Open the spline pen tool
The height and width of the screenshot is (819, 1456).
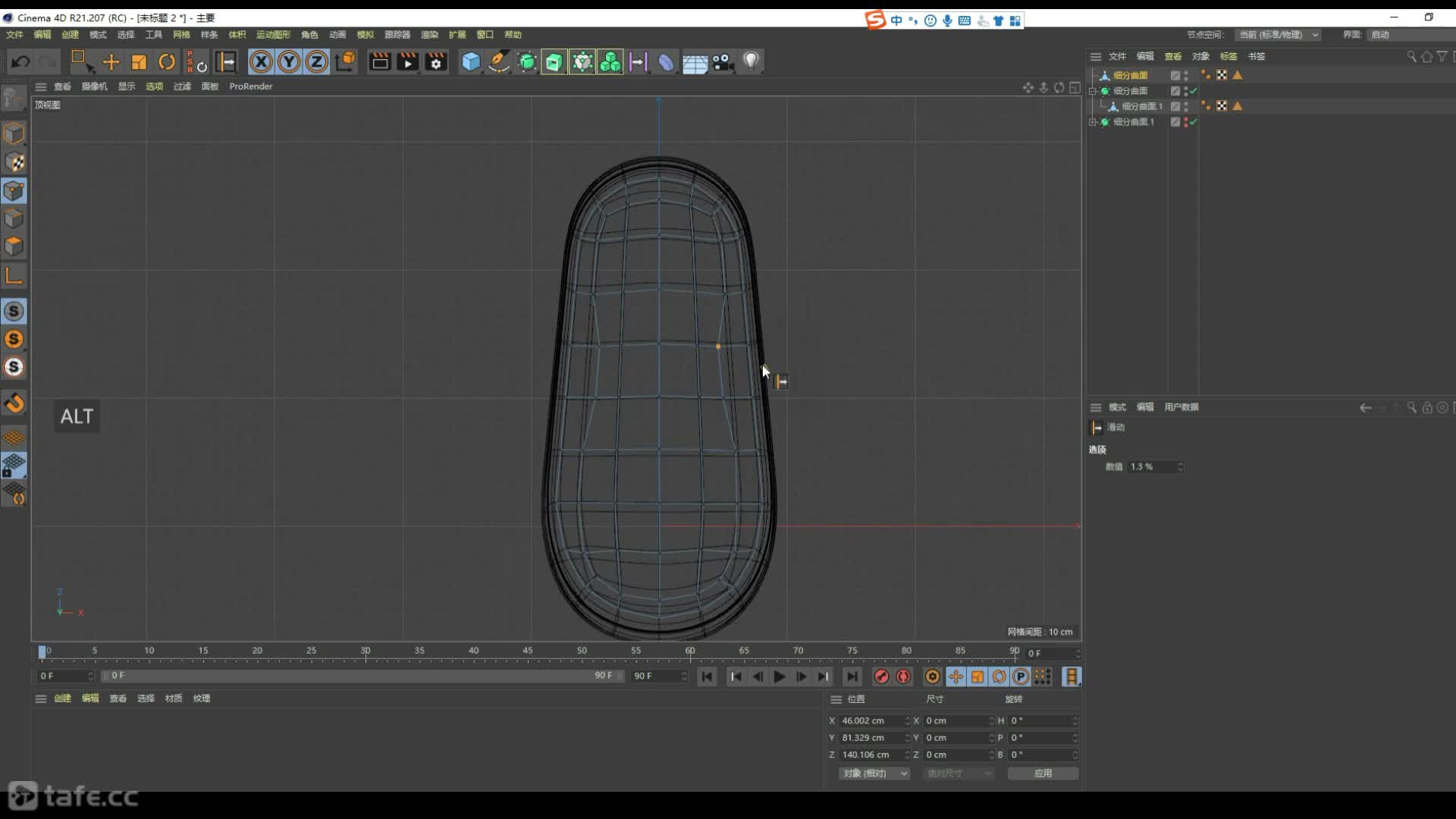click(498, 61)
